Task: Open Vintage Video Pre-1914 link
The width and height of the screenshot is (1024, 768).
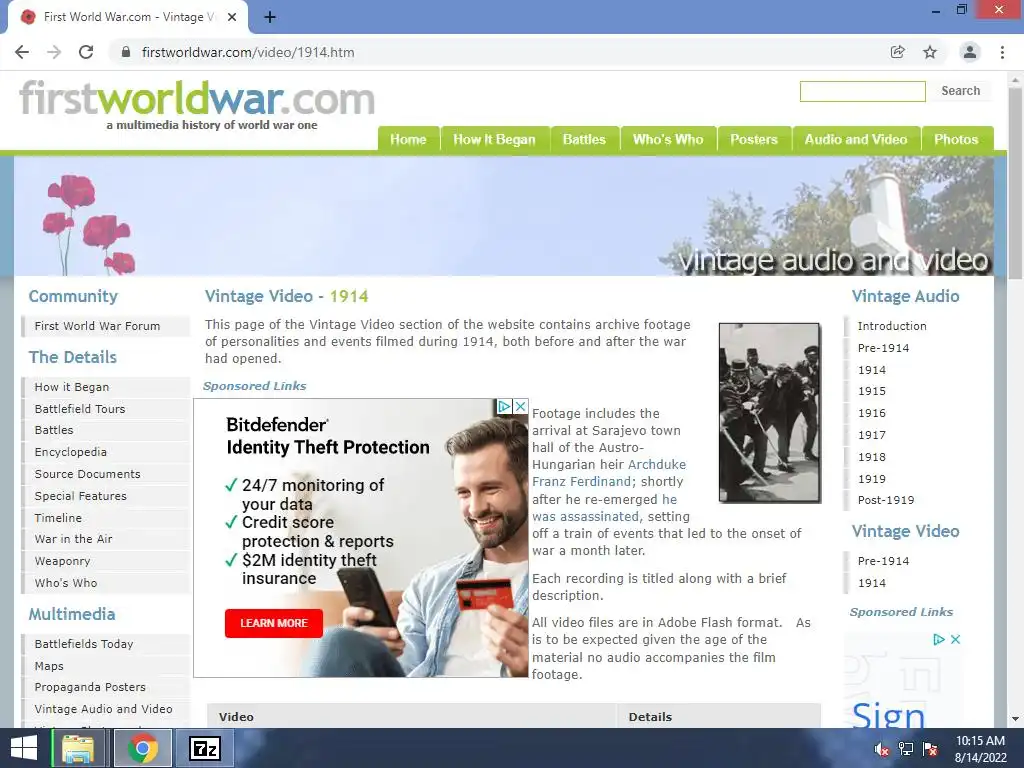Action: (883, 561)
